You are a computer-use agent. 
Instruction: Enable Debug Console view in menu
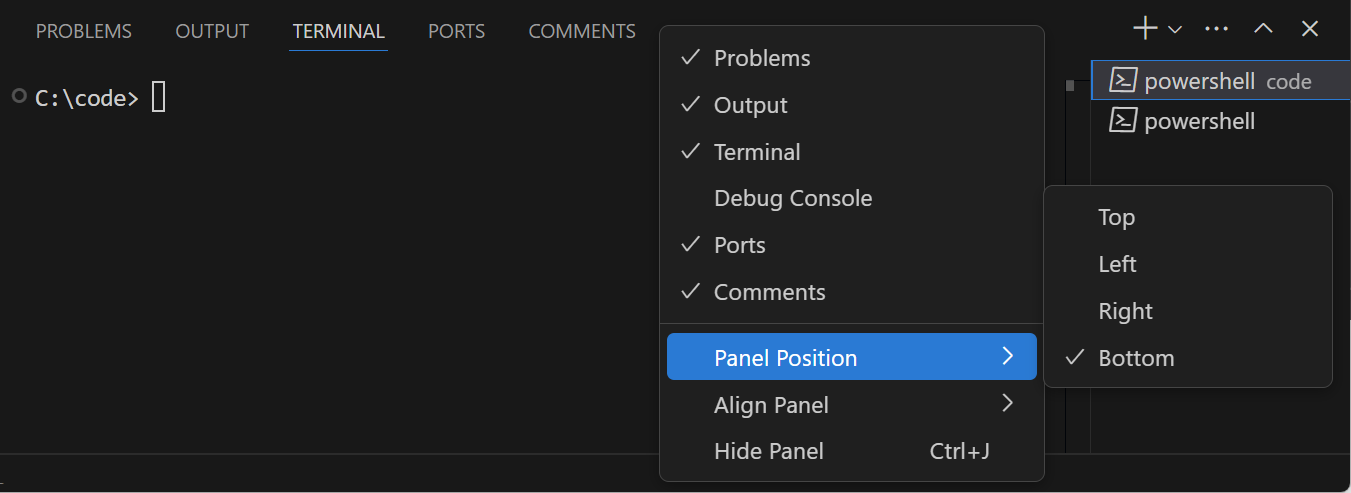click(792, 198)
